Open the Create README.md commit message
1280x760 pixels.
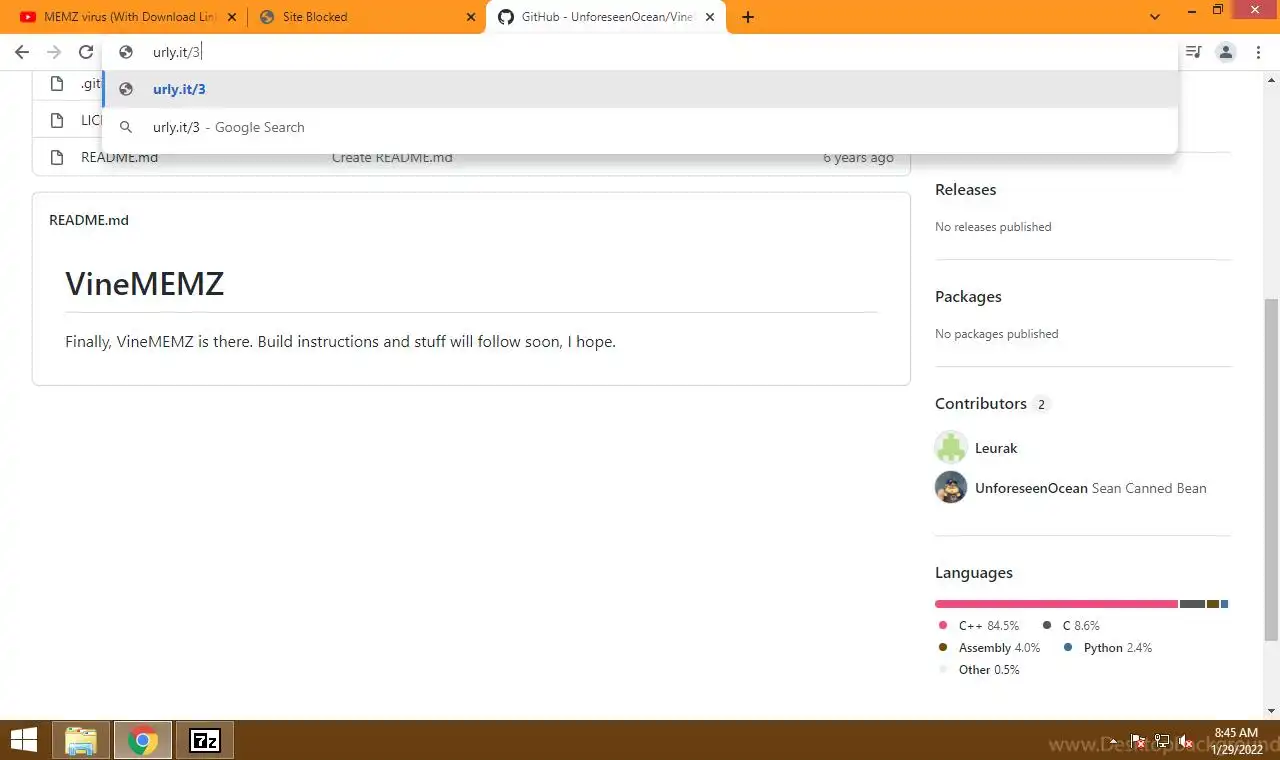click(392, 157)
